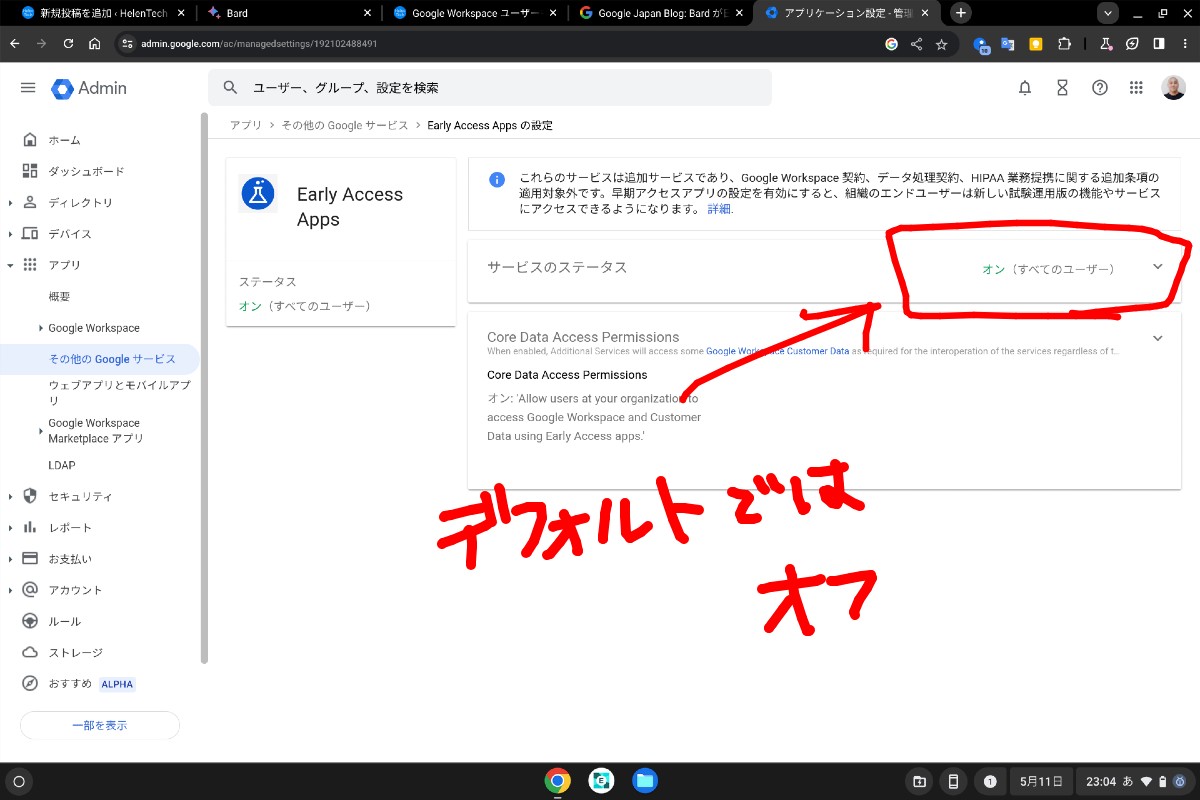Expand Google Workspace in the sidebar
The height and width of the screenshot is (800, 1200).
[x=42, y=327]
